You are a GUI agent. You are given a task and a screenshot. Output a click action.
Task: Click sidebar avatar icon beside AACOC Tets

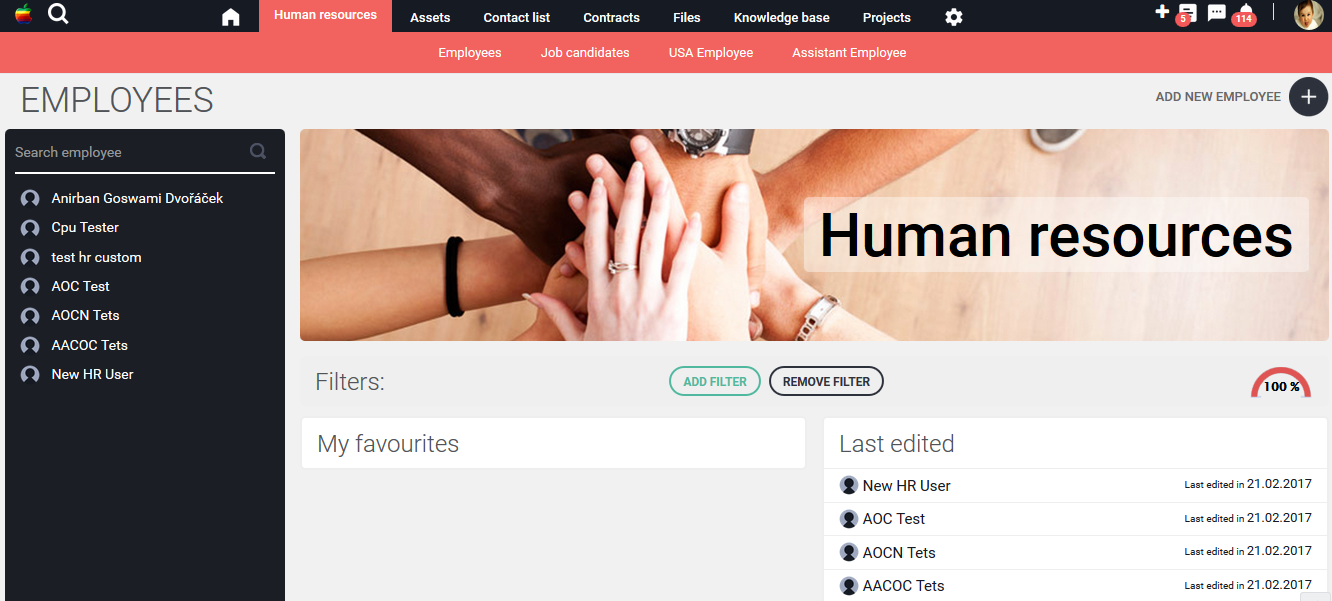30,346
